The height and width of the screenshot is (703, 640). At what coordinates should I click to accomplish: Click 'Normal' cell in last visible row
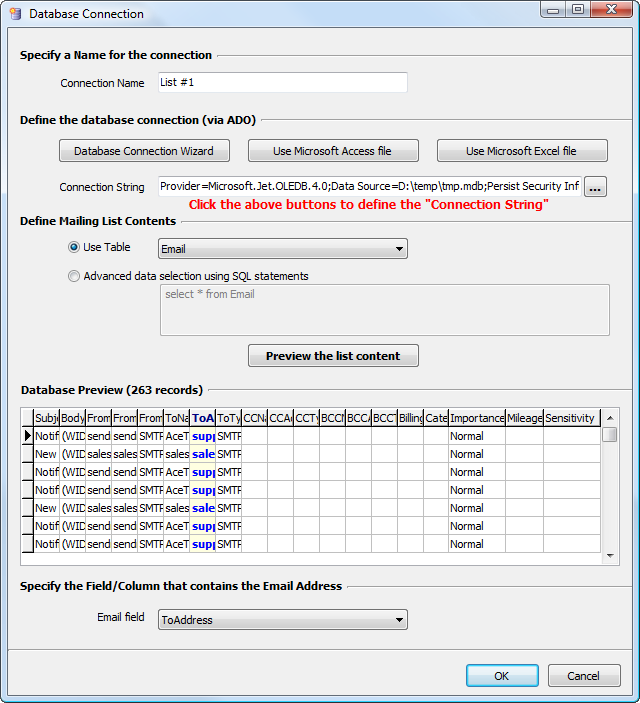click(477, 544)
